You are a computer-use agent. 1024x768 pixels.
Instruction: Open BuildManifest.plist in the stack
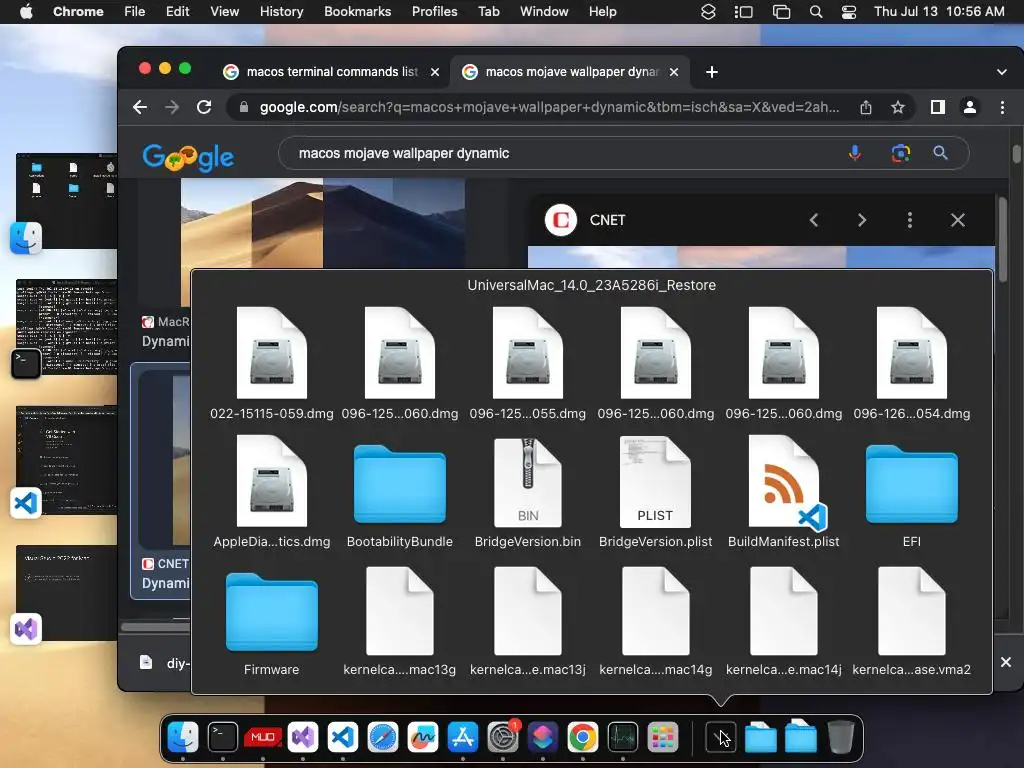pyautogui.click(x=784, y=492)
